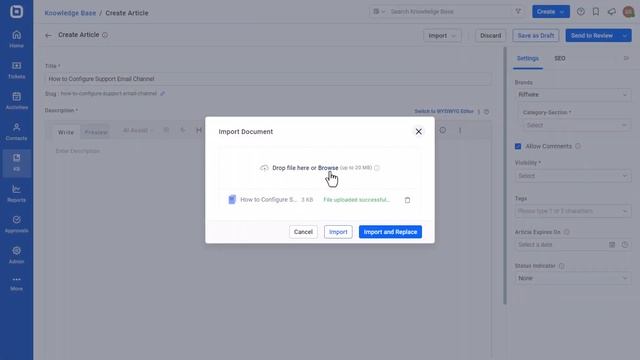Open Reports from the sidebar

pyautogui.click(x=16, y=193)
